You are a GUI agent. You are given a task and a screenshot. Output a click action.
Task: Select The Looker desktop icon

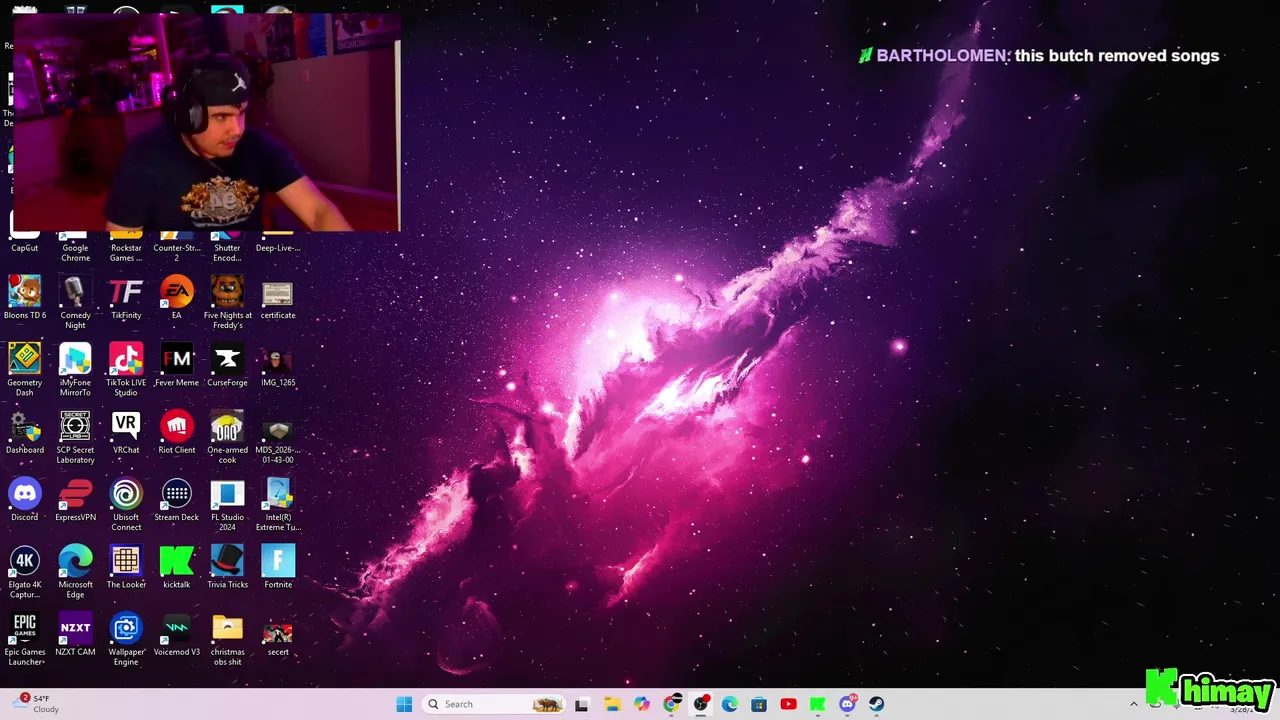[x=126, y=567]
